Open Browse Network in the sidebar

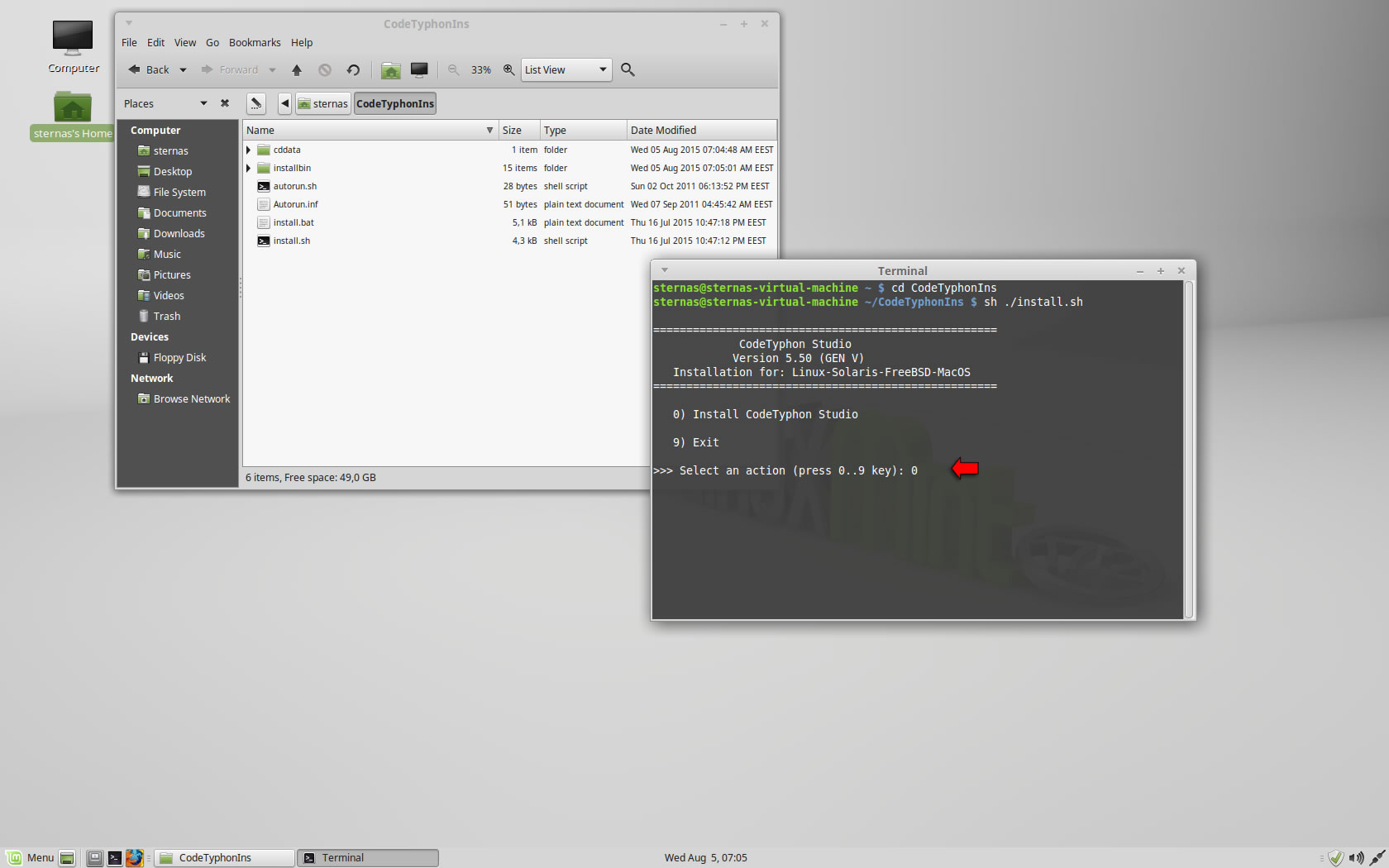(192, 398)
